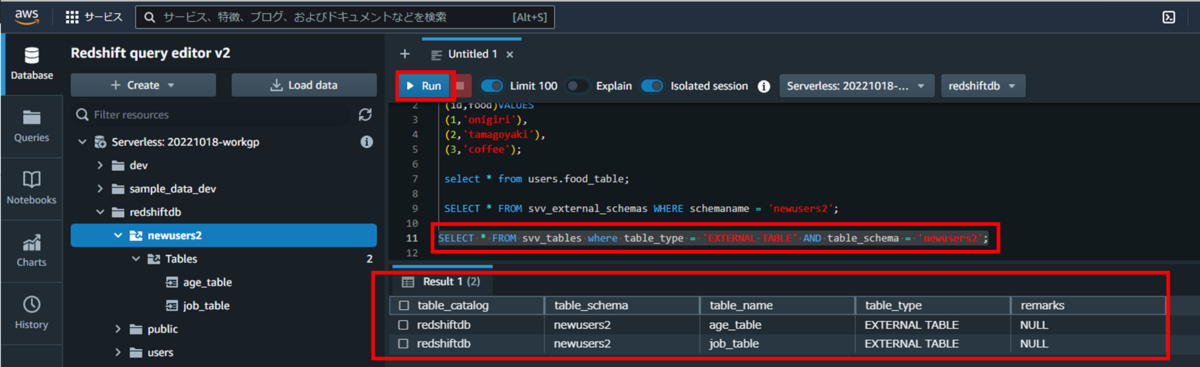Click the AWS logo home icon
Image resolution: width=1200 pixels, height=367 pixels.
(x=26, y=16)
